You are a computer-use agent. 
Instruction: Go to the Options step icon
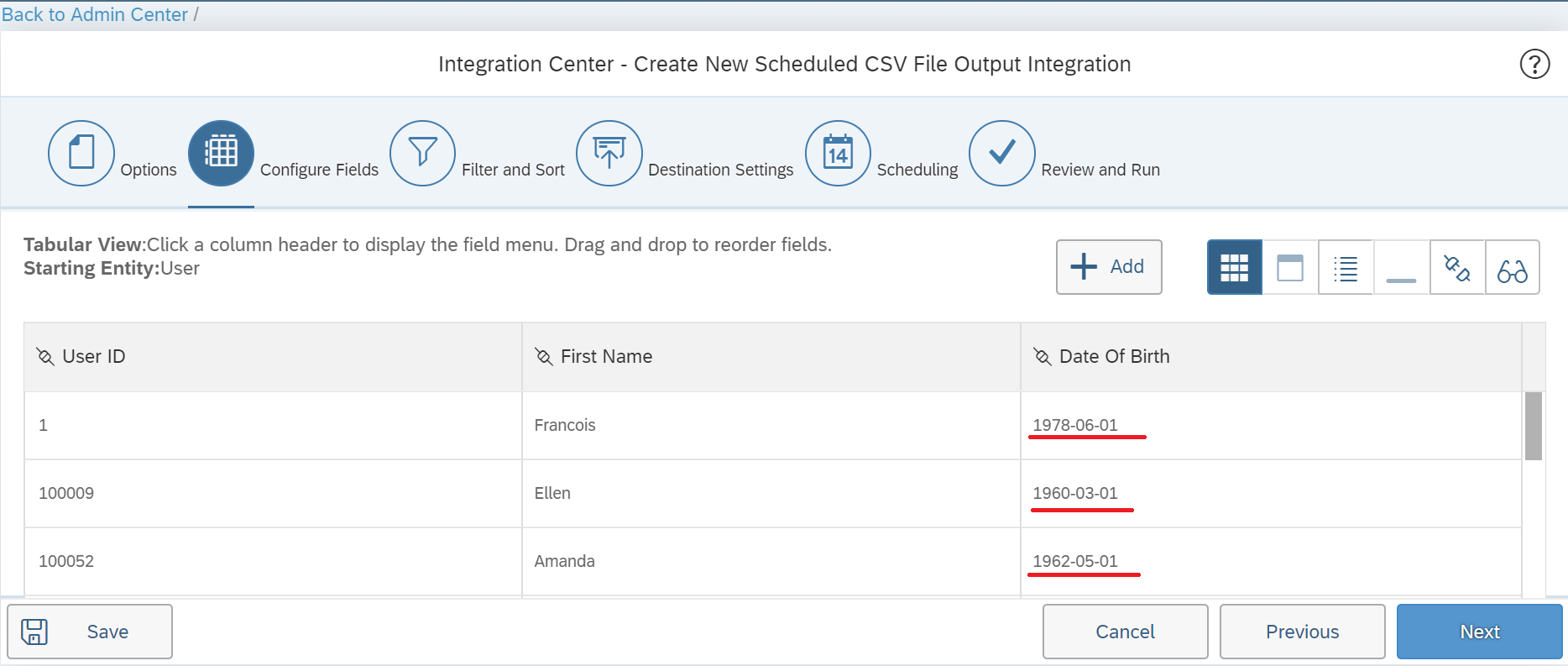pos(81,153)
